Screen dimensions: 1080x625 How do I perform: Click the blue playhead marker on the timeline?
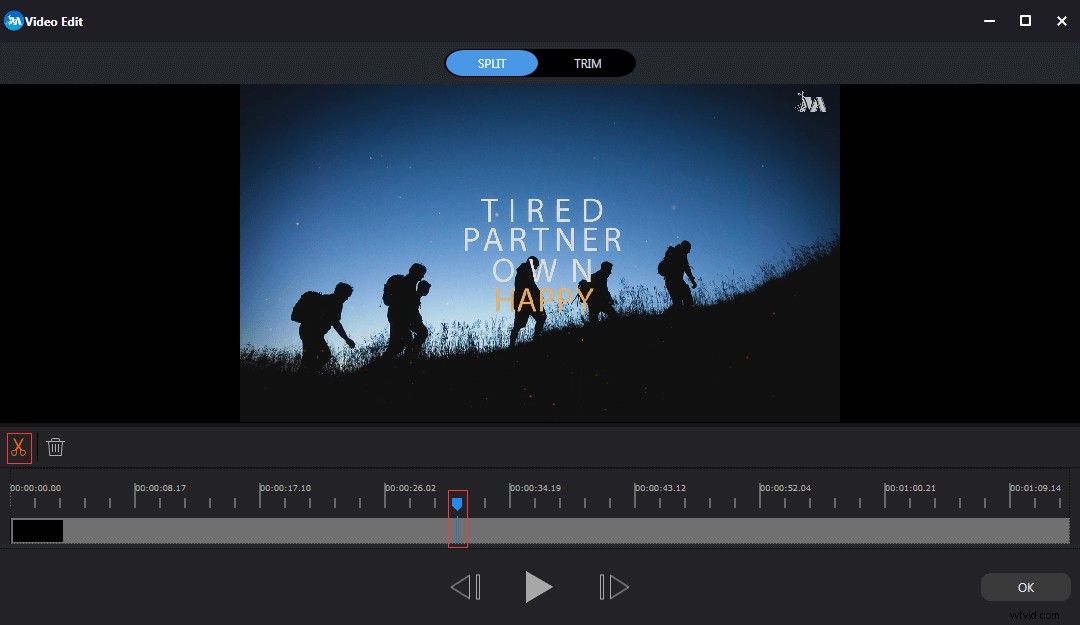(457, 504)
